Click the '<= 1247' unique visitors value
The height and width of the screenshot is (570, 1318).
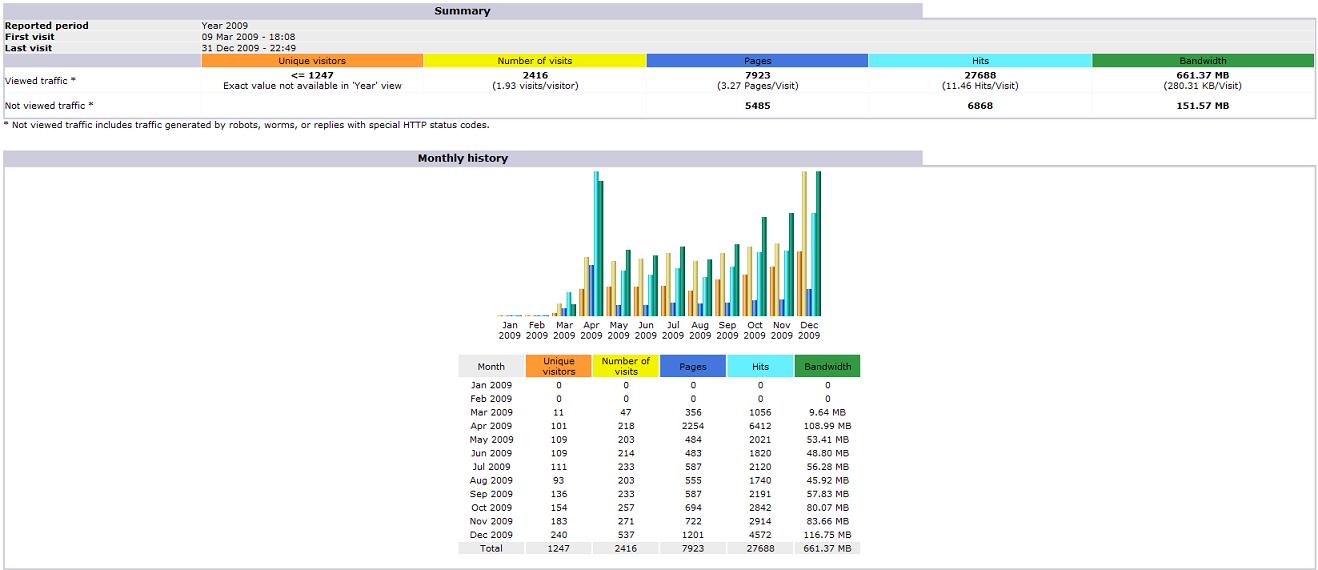point(312,75)
